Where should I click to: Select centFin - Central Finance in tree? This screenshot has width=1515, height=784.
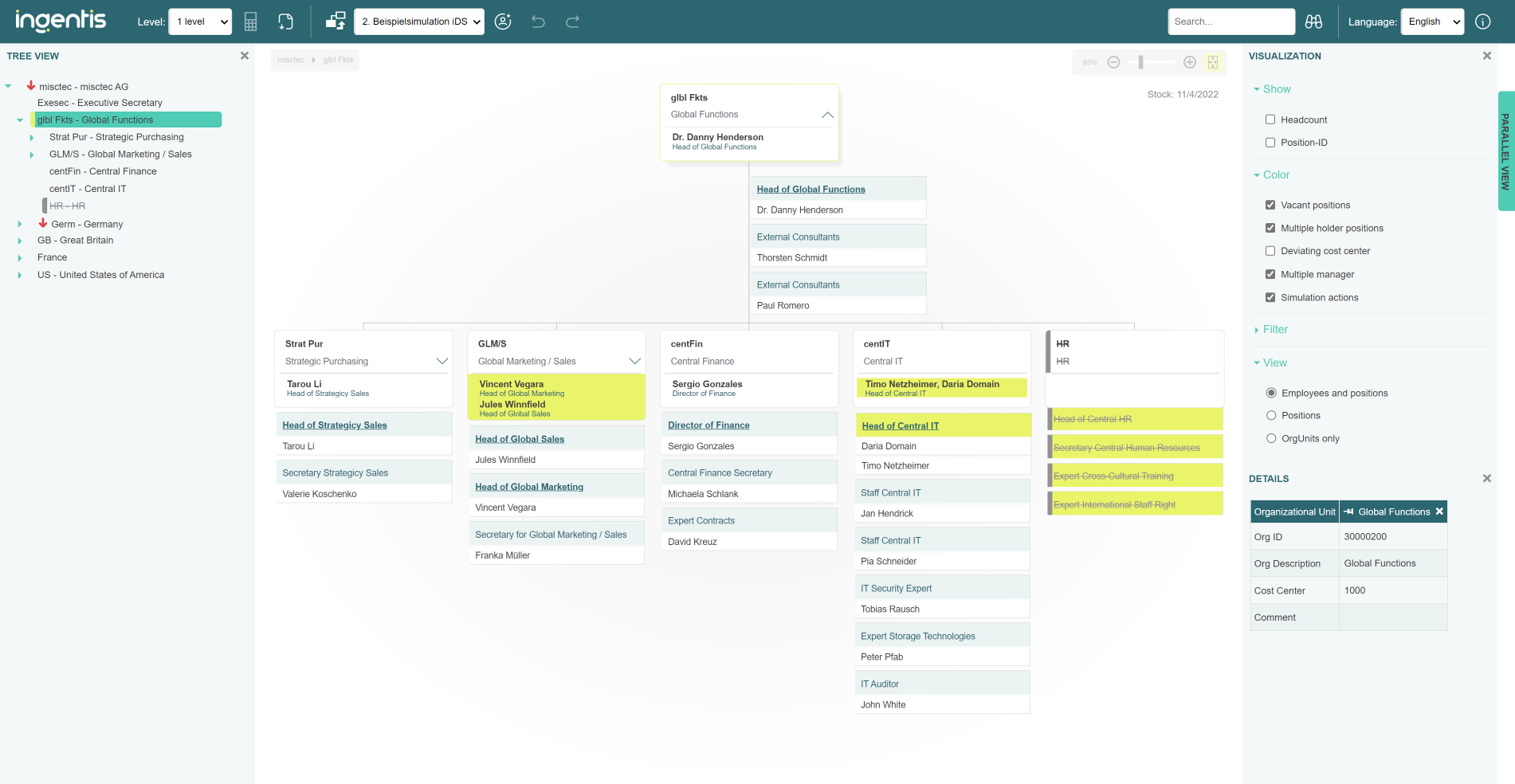(x=103, y=171)
